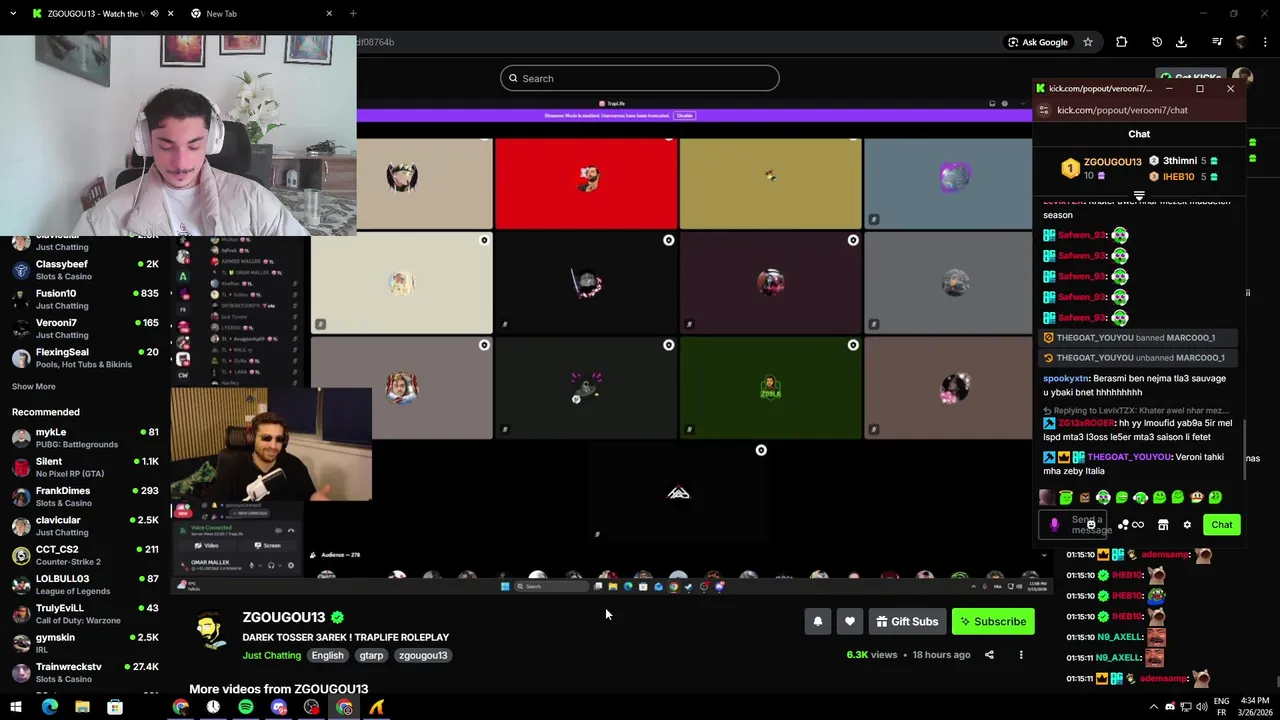Open Windows Start menu
The height and width of the screenshot is (720, 1280).
tap(15, 707)
